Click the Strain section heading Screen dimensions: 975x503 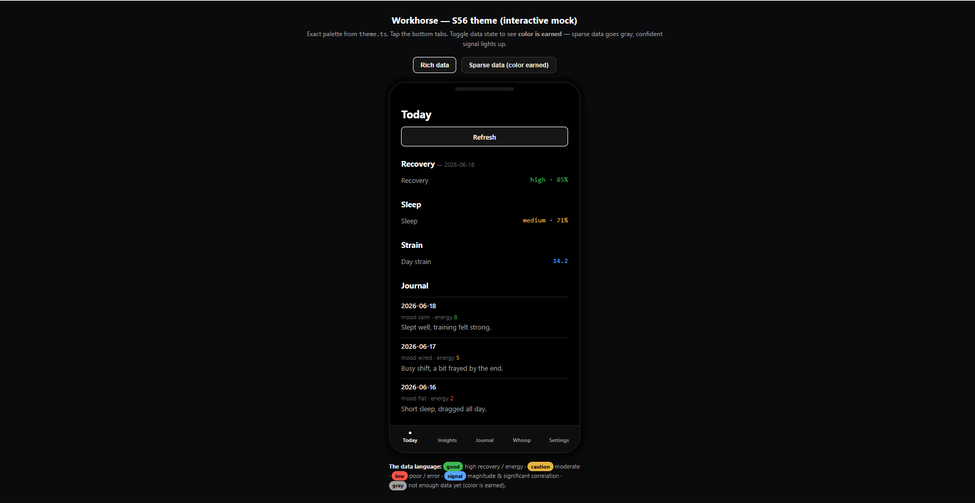pyautogui.click(x=412, y=245)
